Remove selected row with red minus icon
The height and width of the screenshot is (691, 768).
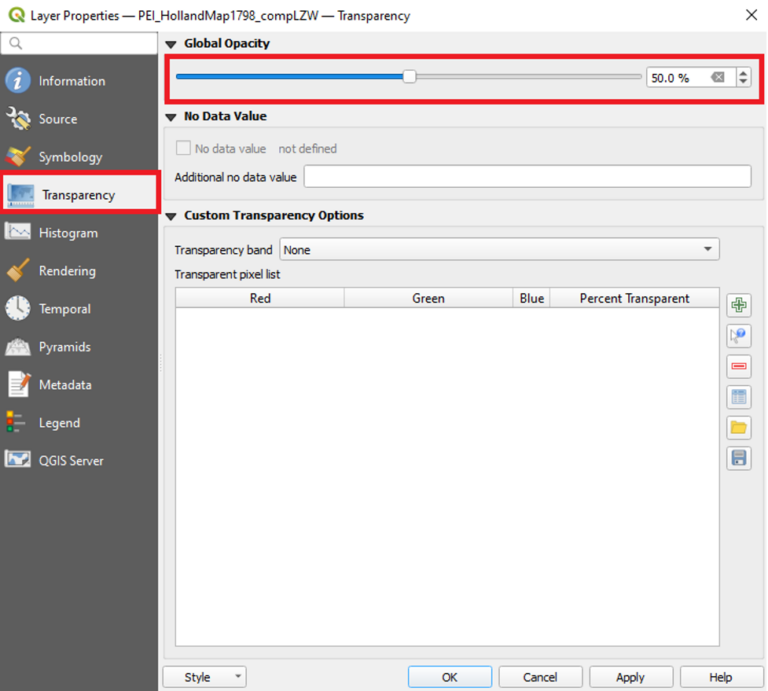[739, 367]
